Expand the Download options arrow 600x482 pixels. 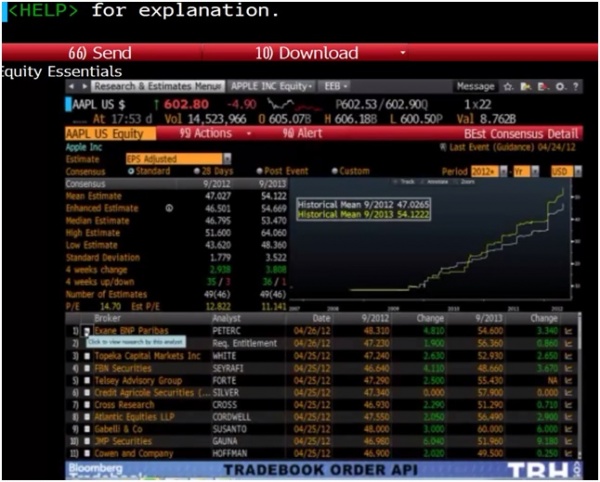coord(403,52)
